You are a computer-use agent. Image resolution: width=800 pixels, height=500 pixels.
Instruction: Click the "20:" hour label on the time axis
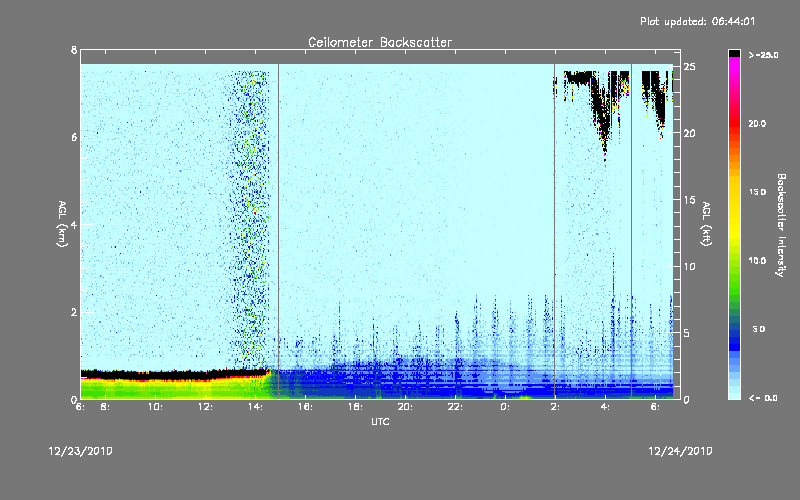pyautogui.click(x=405, y=407)
